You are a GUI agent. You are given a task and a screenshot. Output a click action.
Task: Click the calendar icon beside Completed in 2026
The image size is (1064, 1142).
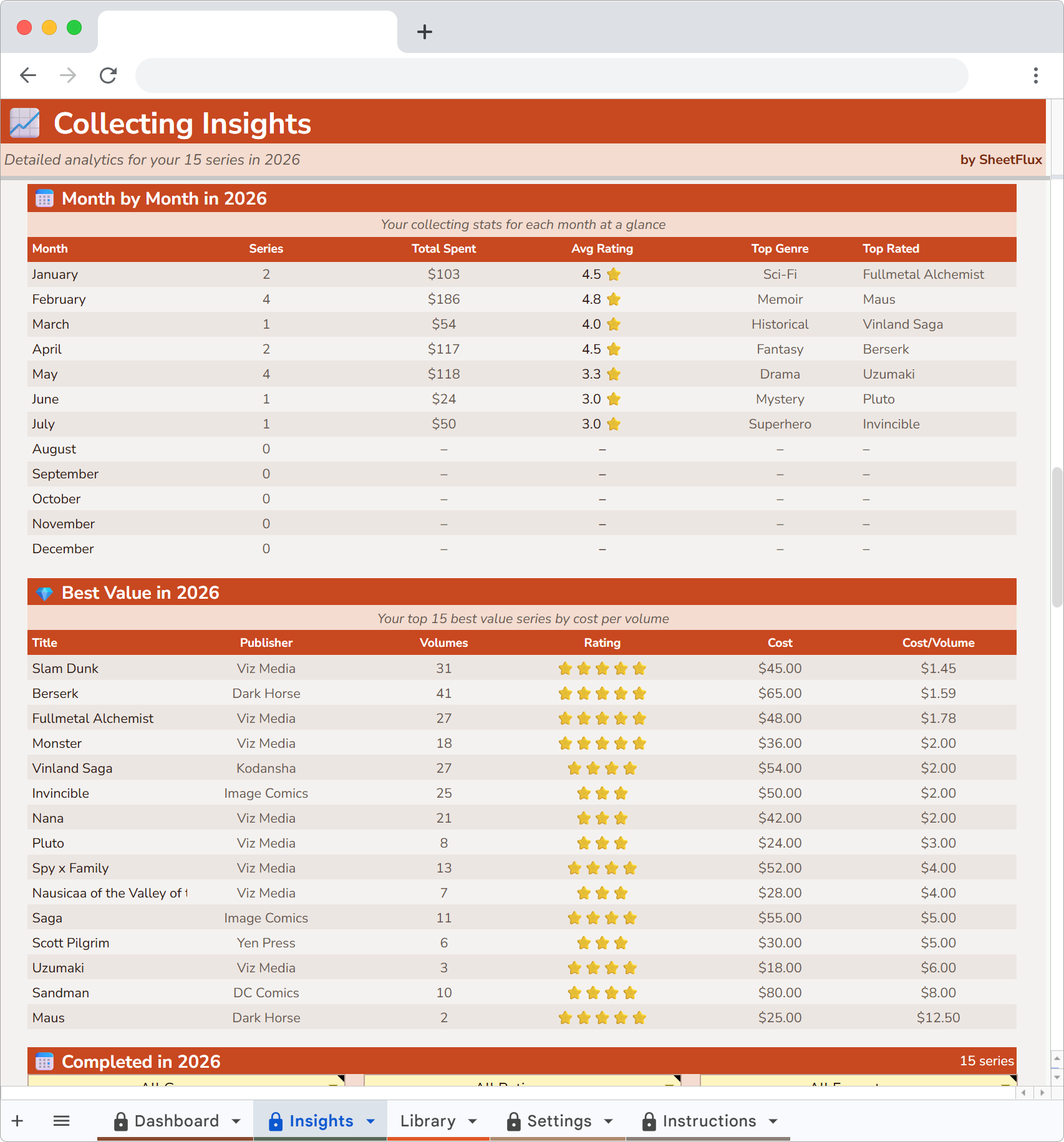pyautogui.click(x=44, y=1062)
